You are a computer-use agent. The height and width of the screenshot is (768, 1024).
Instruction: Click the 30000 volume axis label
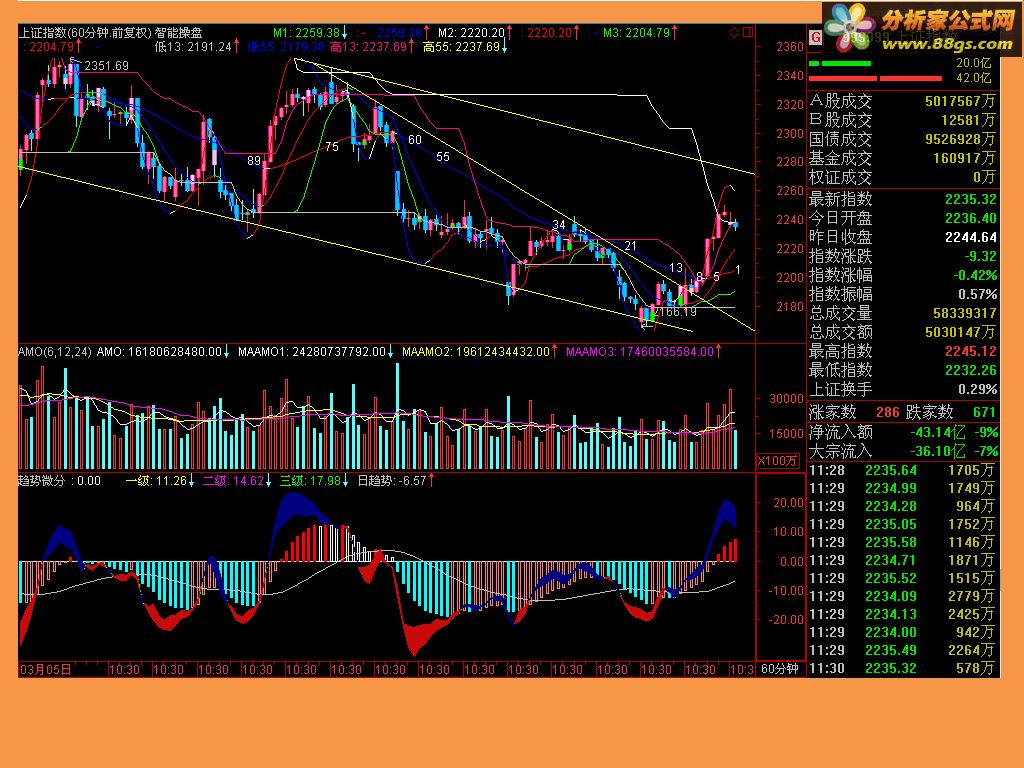pyautogui.click(x=786, y=399)
